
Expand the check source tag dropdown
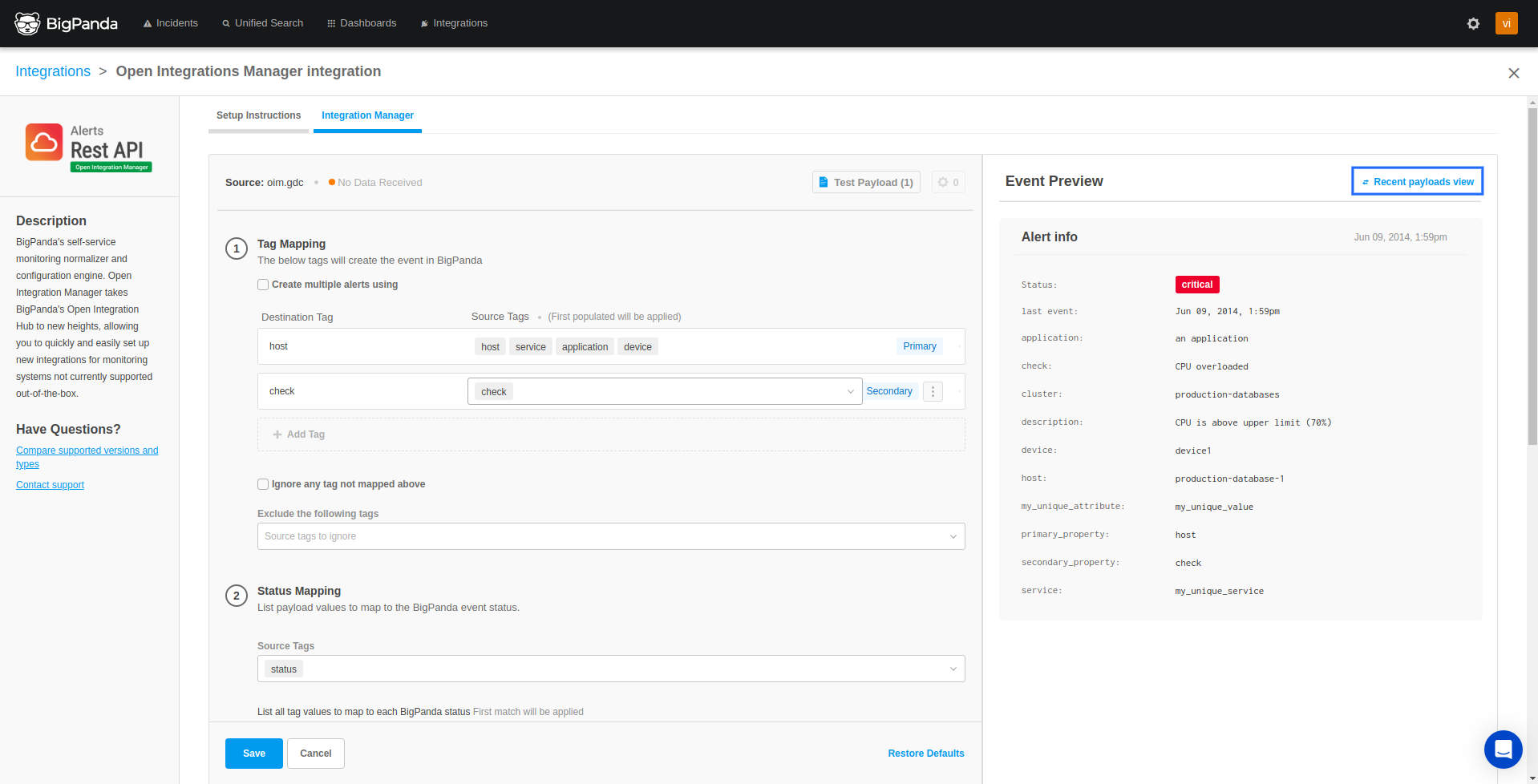pyautogui.click(x=849, y=391)
